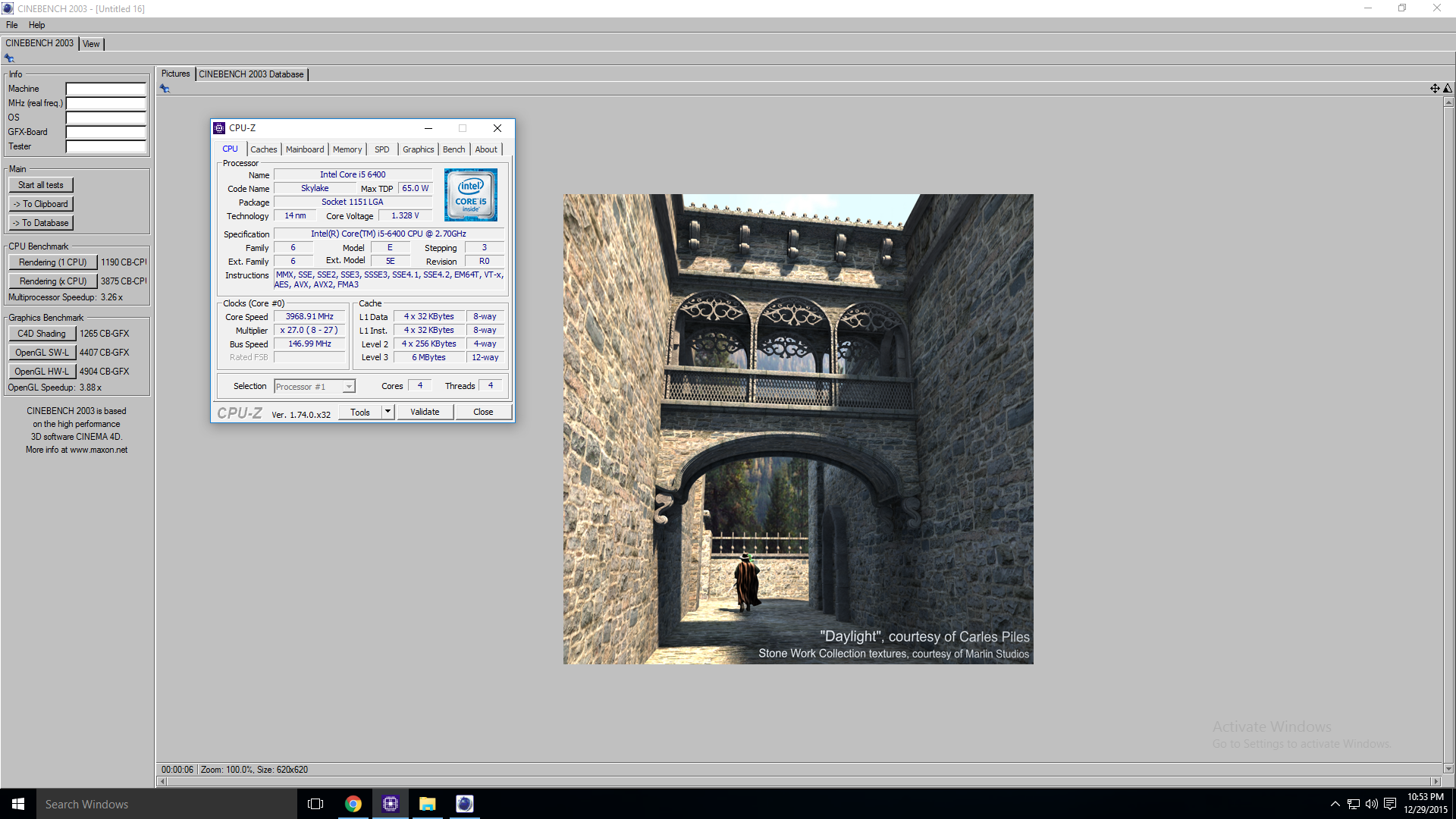This screenshot has height=819, width=1456.
Task: Minimize the CPU-Z window
Action: pyautogui.click(x=428, y=128)
